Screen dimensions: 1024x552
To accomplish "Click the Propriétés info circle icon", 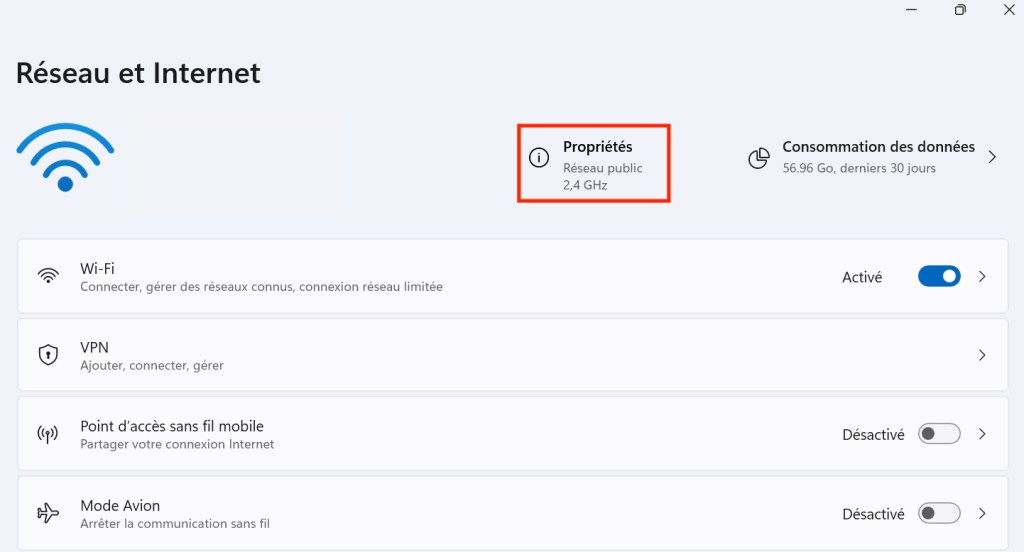I will tap(539, 158).
